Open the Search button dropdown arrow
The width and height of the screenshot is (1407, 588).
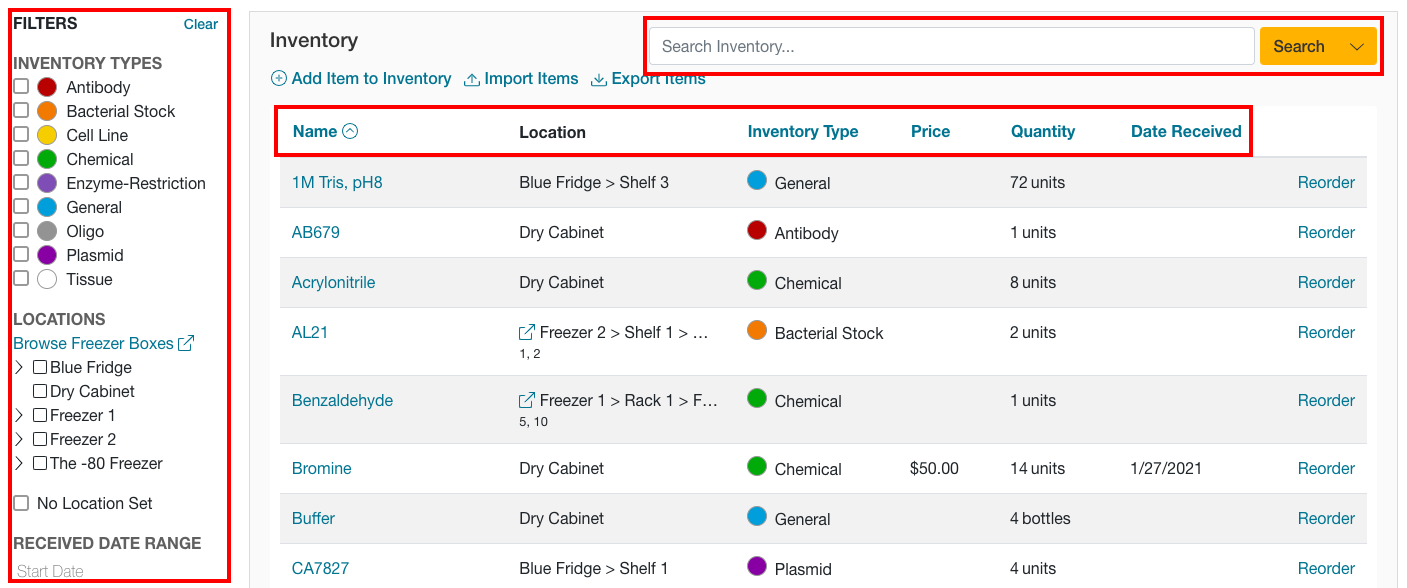(x=1357, y=47)
